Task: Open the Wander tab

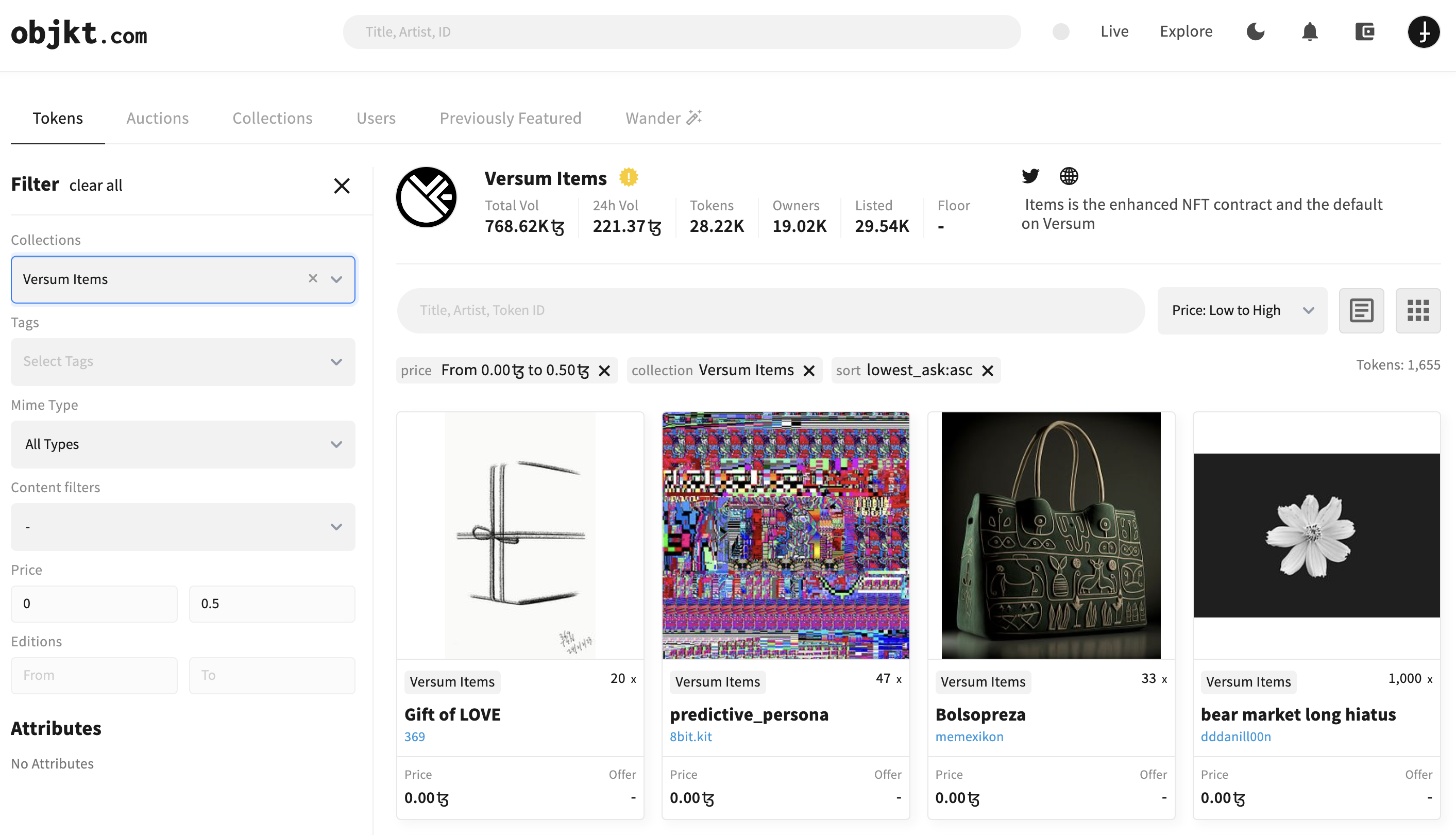Action: pos(663,118)
